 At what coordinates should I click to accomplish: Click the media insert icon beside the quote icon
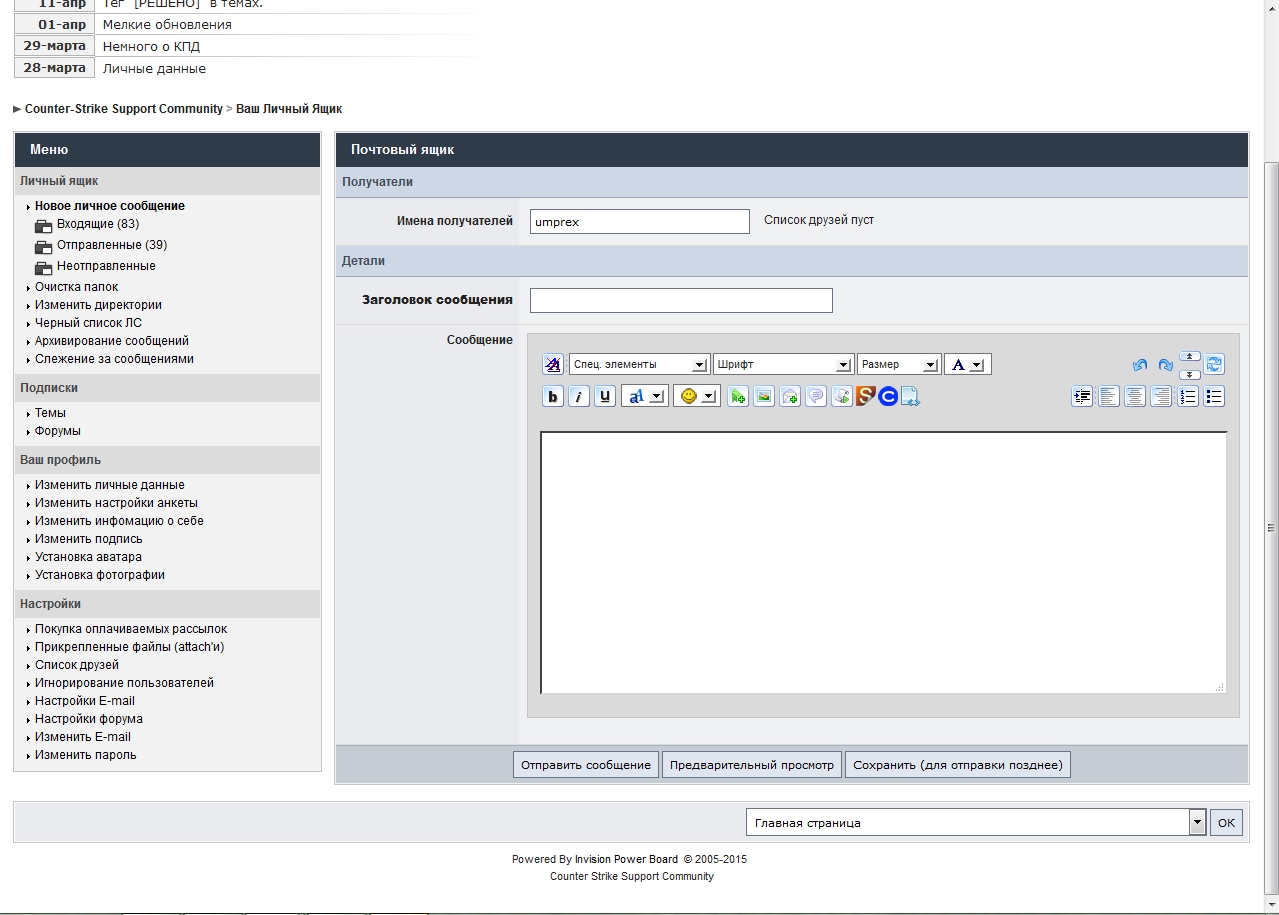coord(842,397)
